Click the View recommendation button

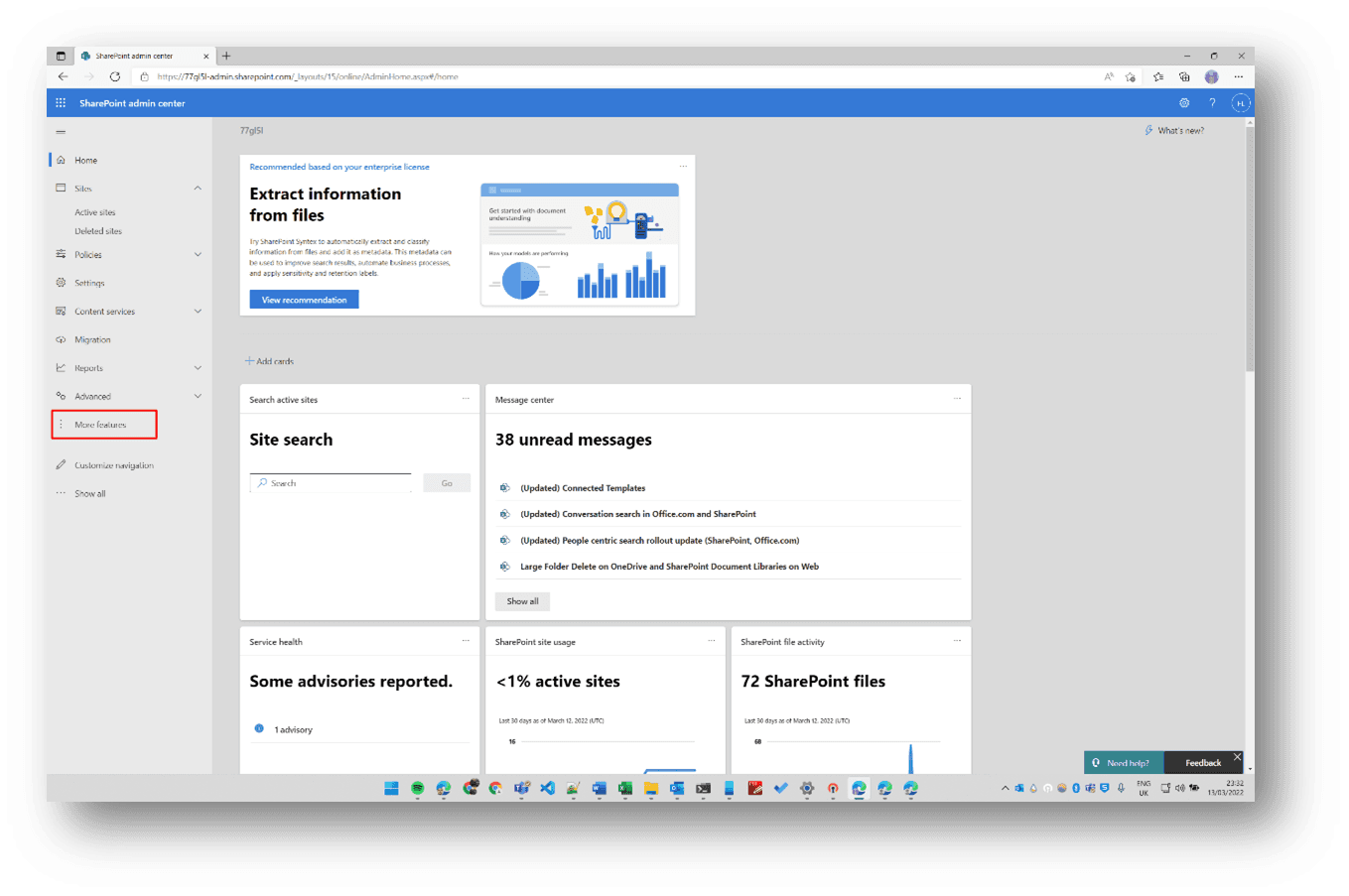304,300
